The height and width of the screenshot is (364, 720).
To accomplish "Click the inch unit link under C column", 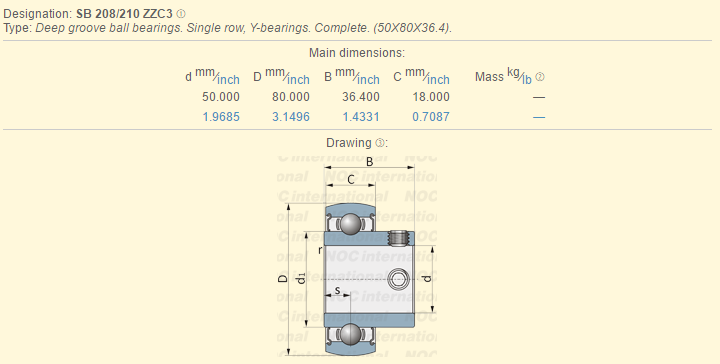I will pyautogui.click(x=439, y=80).
